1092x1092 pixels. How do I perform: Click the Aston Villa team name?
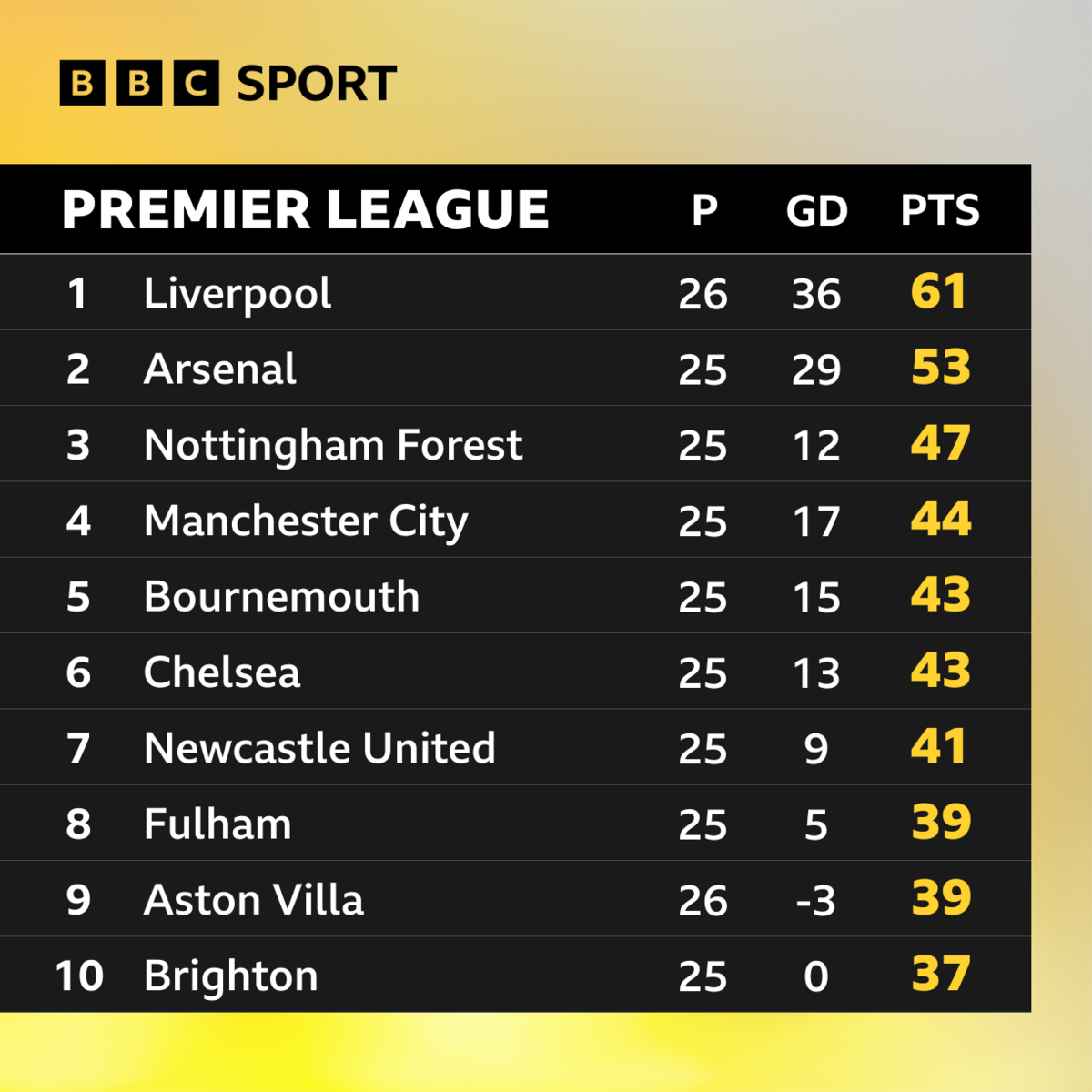pos(254,900)
